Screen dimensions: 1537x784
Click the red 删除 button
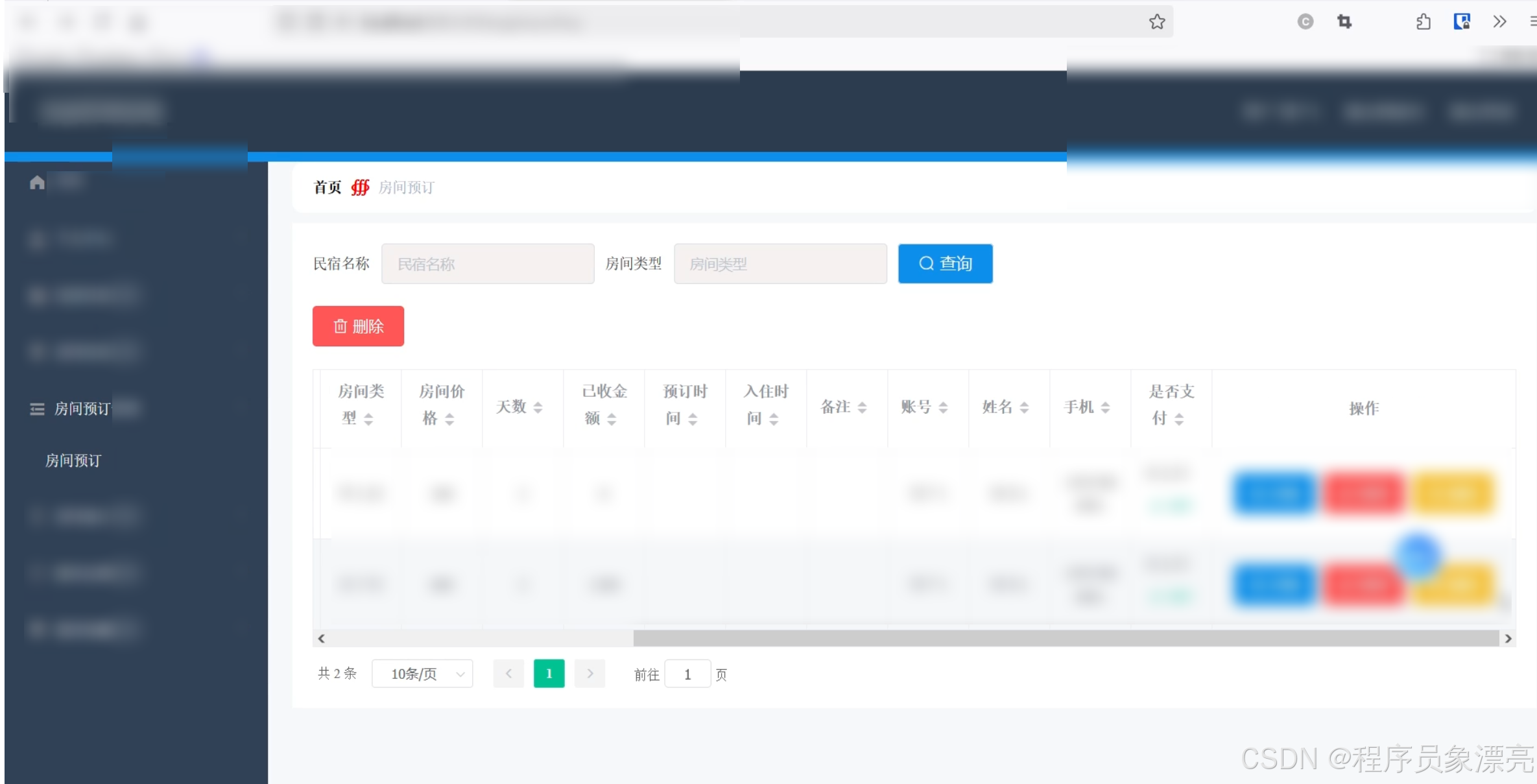[358, 326]
